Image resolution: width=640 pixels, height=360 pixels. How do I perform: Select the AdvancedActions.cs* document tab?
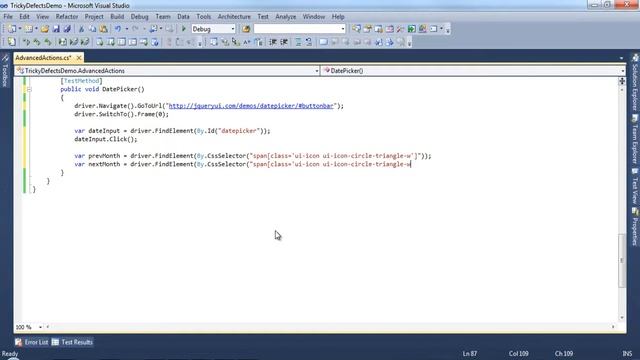point(43,58)
